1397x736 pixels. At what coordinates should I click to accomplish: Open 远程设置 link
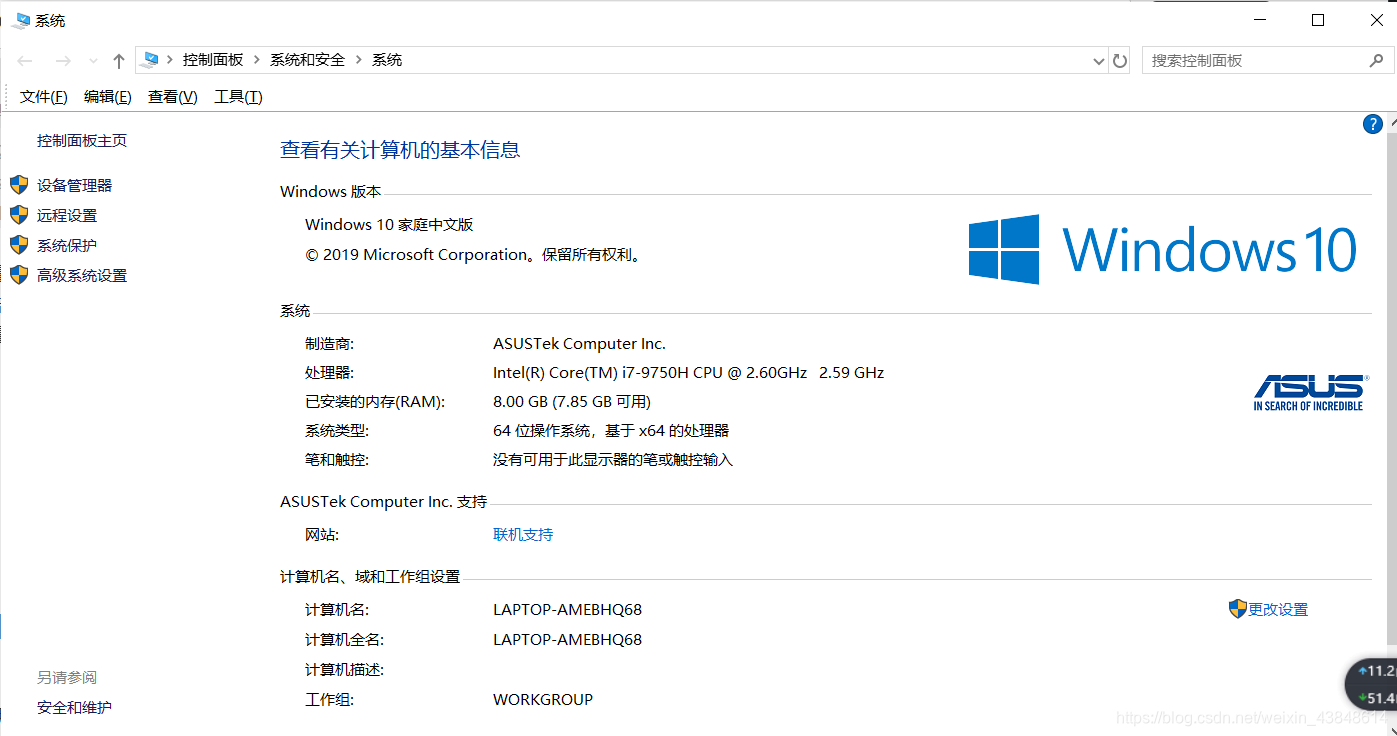point(67,215)
